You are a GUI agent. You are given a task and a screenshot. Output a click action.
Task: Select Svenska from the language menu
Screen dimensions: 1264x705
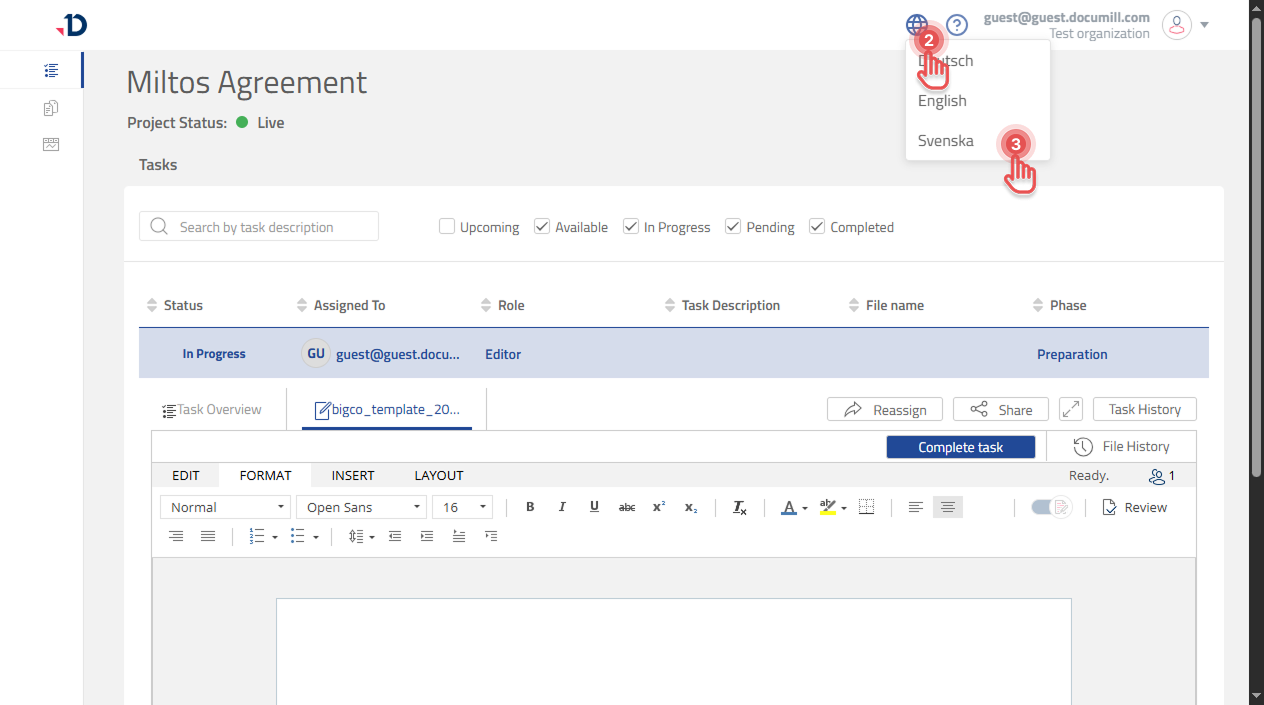coord(945,140)
